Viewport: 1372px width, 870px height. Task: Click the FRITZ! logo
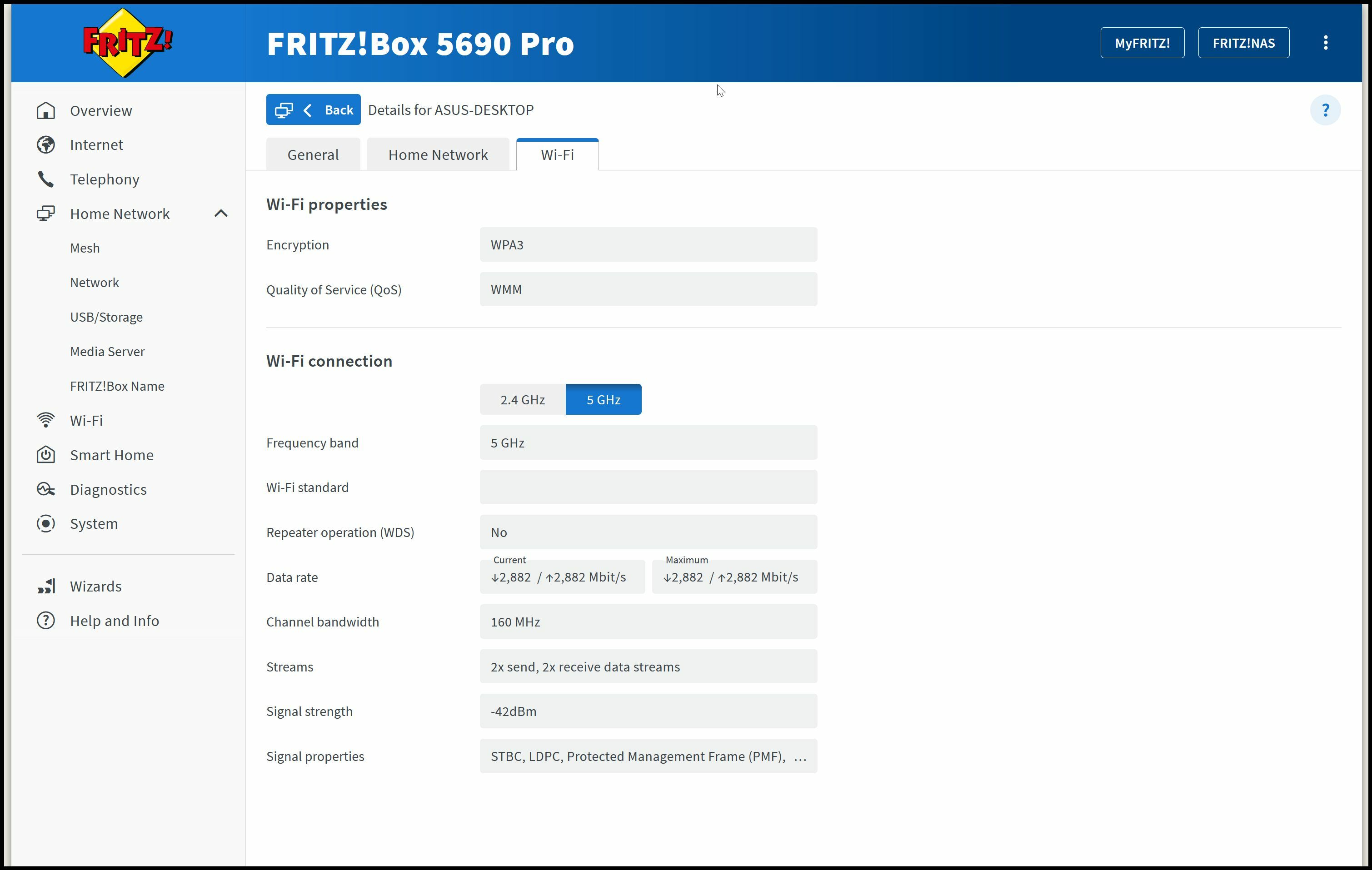click(x=128, y=43)
